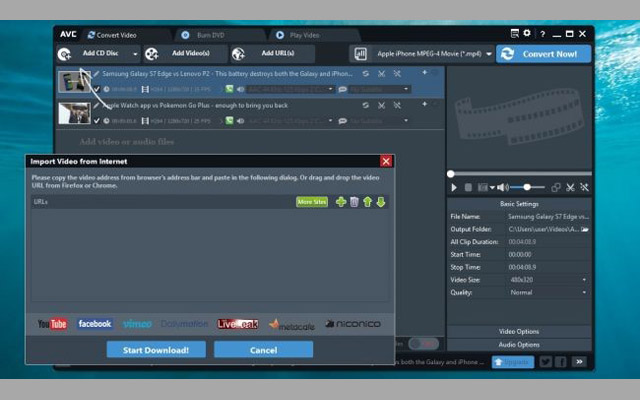Screen dimensions: 640x400
Task: Toggle the switch left of the Upgrade button
Action: point(423,344)
